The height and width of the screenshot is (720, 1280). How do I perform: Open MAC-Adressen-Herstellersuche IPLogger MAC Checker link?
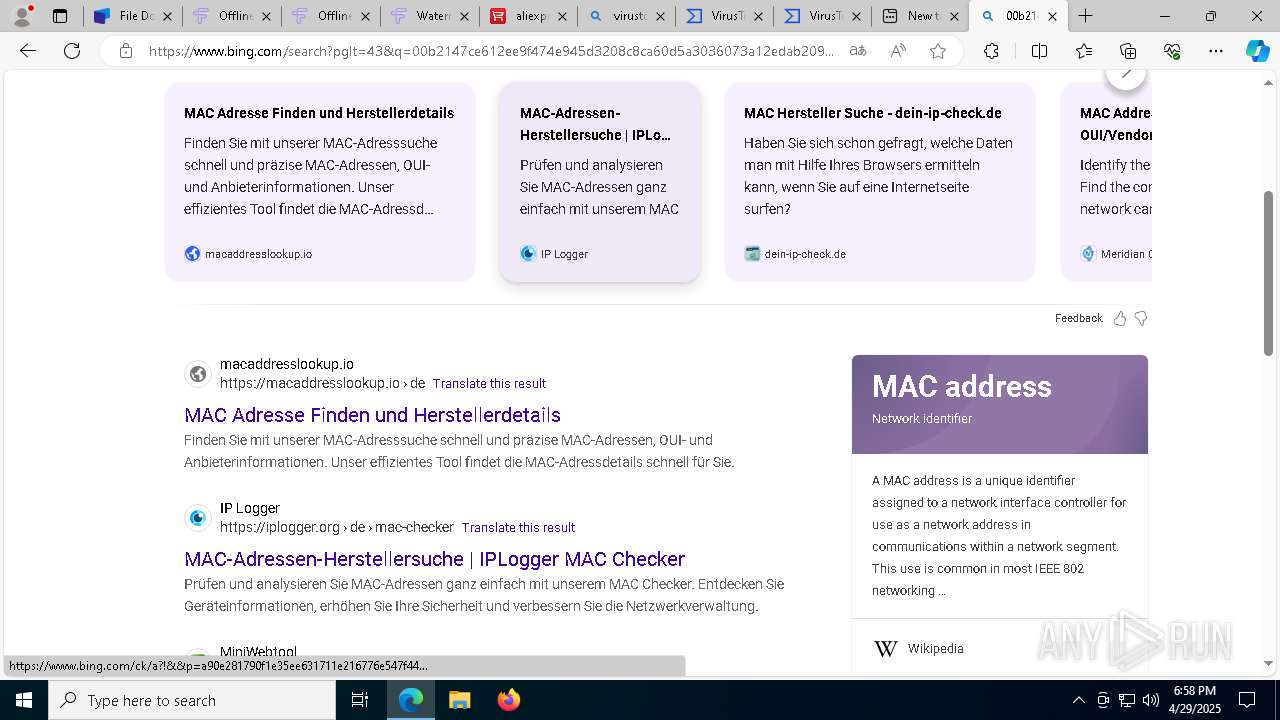coord(434,559)
